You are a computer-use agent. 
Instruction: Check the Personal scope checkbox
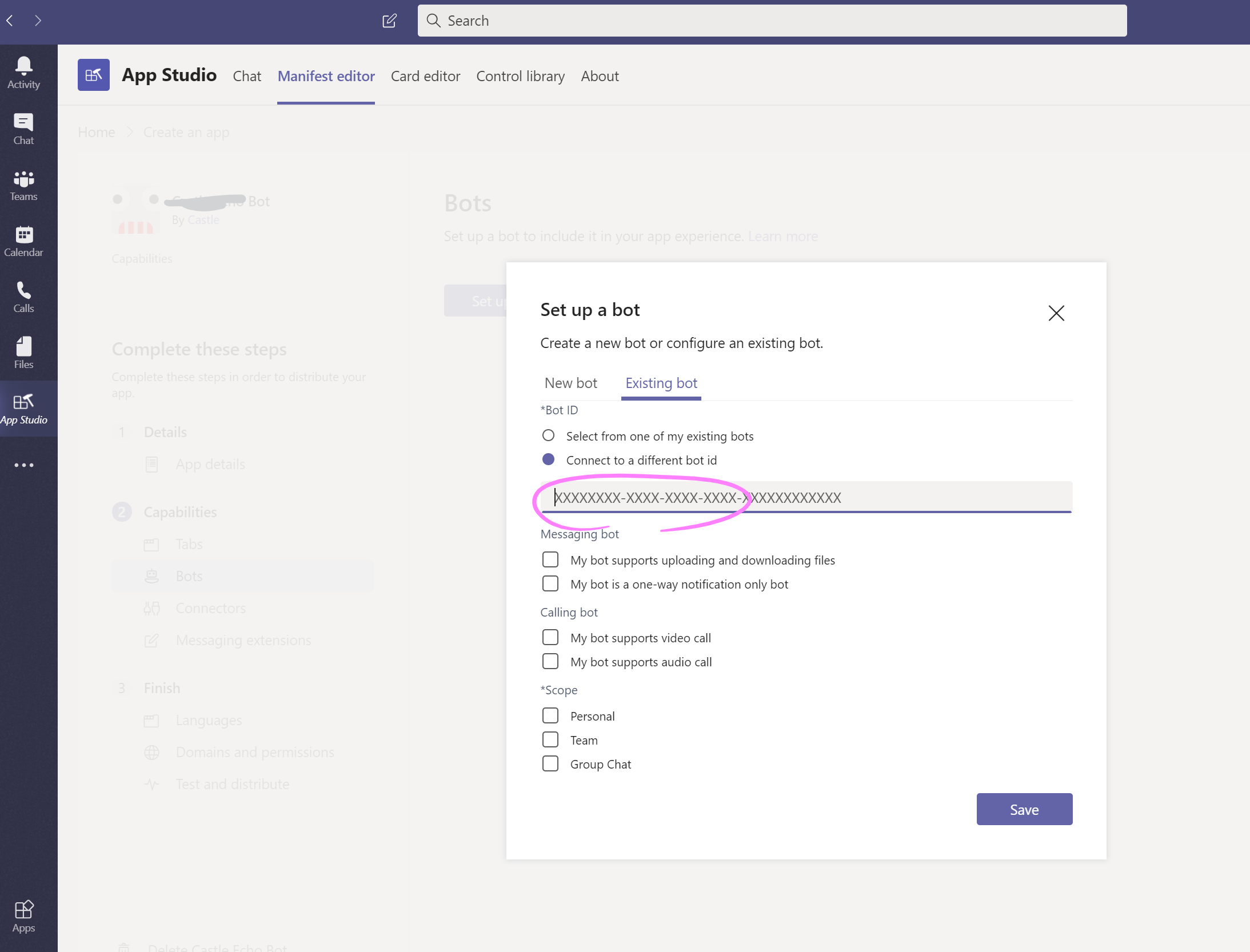click(550, 715)
